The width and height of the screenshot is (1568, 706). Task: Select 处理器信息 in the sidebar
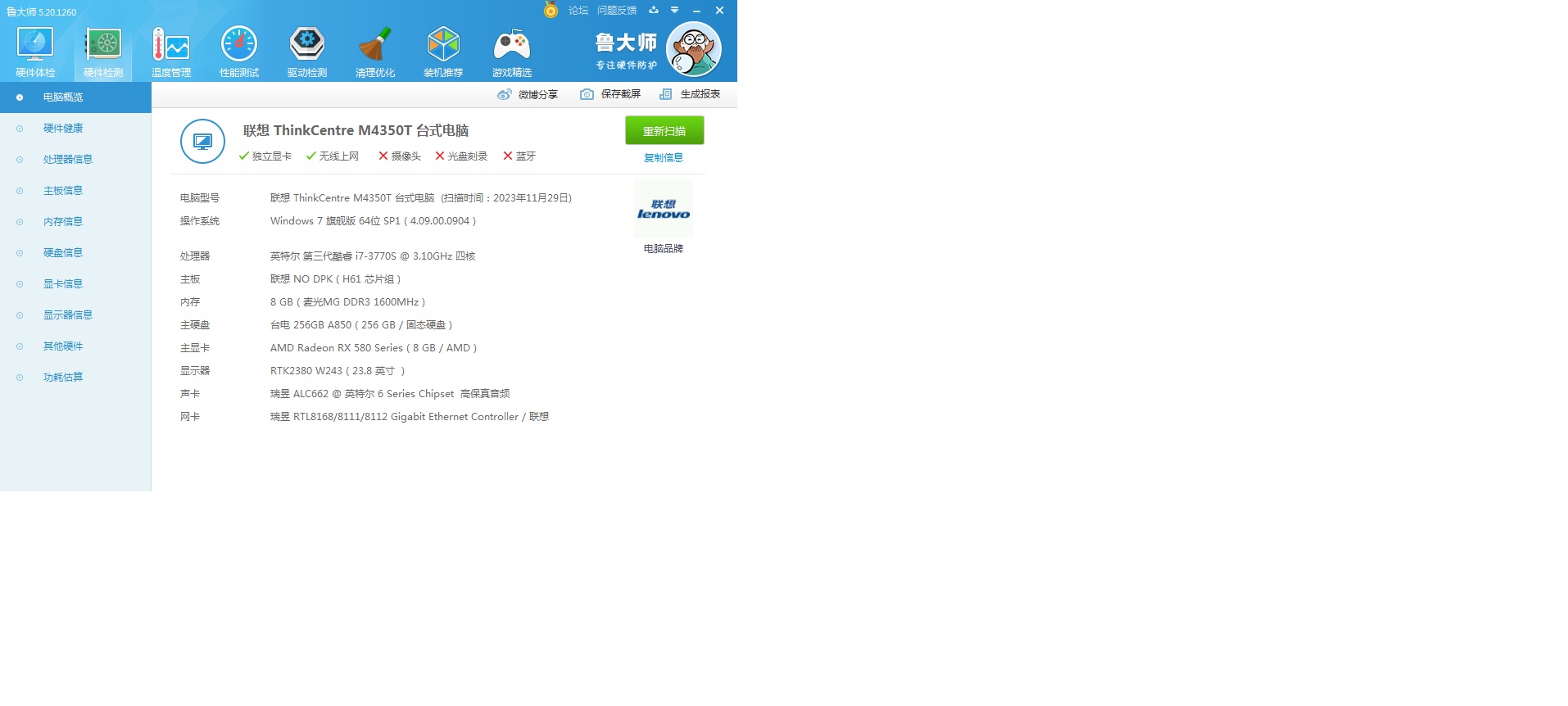[75, 160]
